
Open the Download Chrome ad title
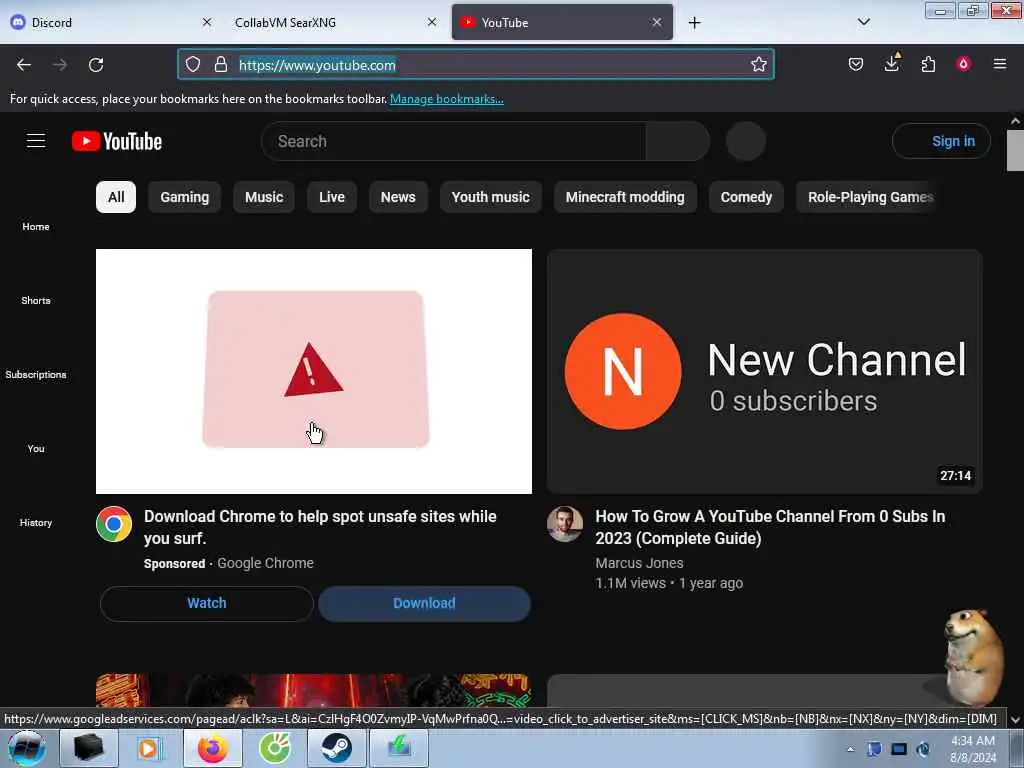(x=320, y=527)
